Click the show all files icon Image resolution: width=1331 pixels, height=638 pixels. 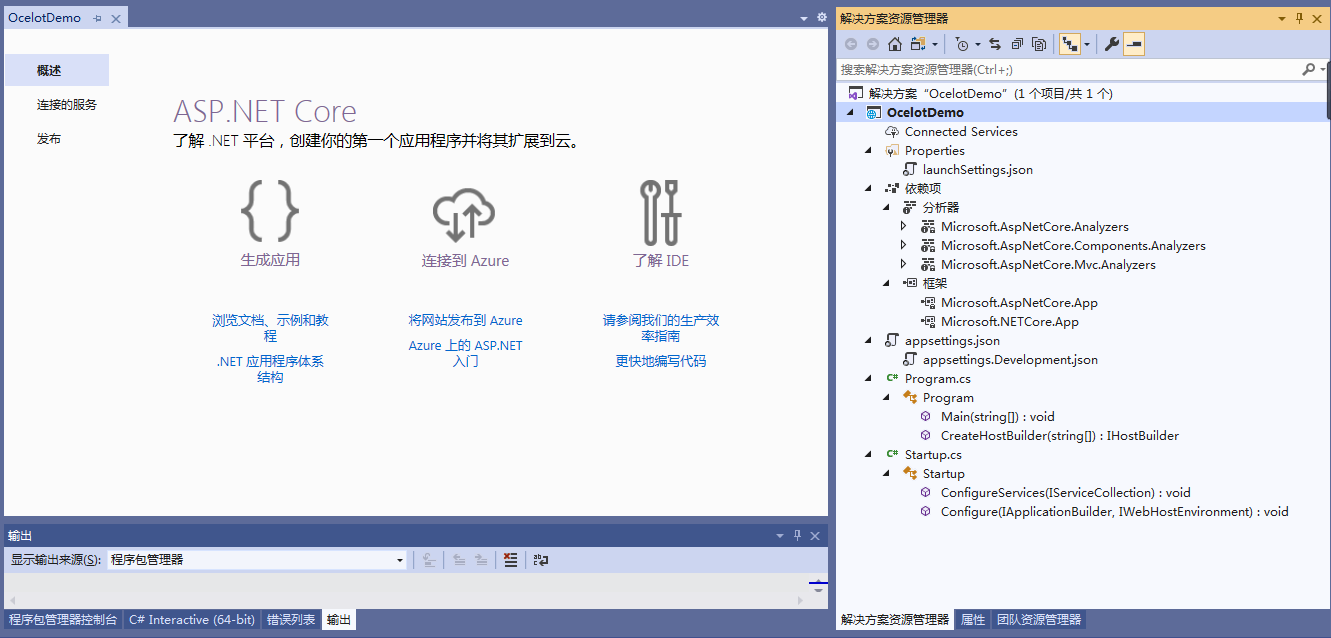[1040, 44]
